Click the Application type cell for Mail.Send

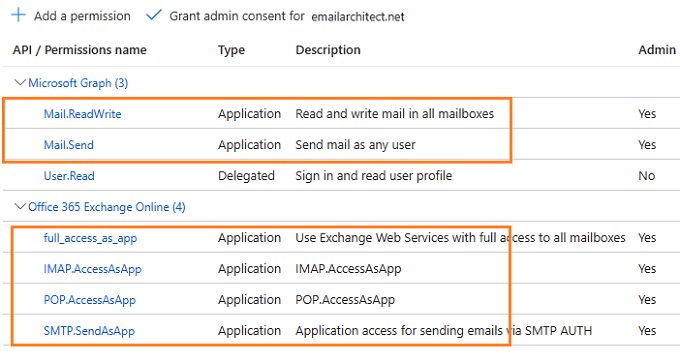(249, 145)
